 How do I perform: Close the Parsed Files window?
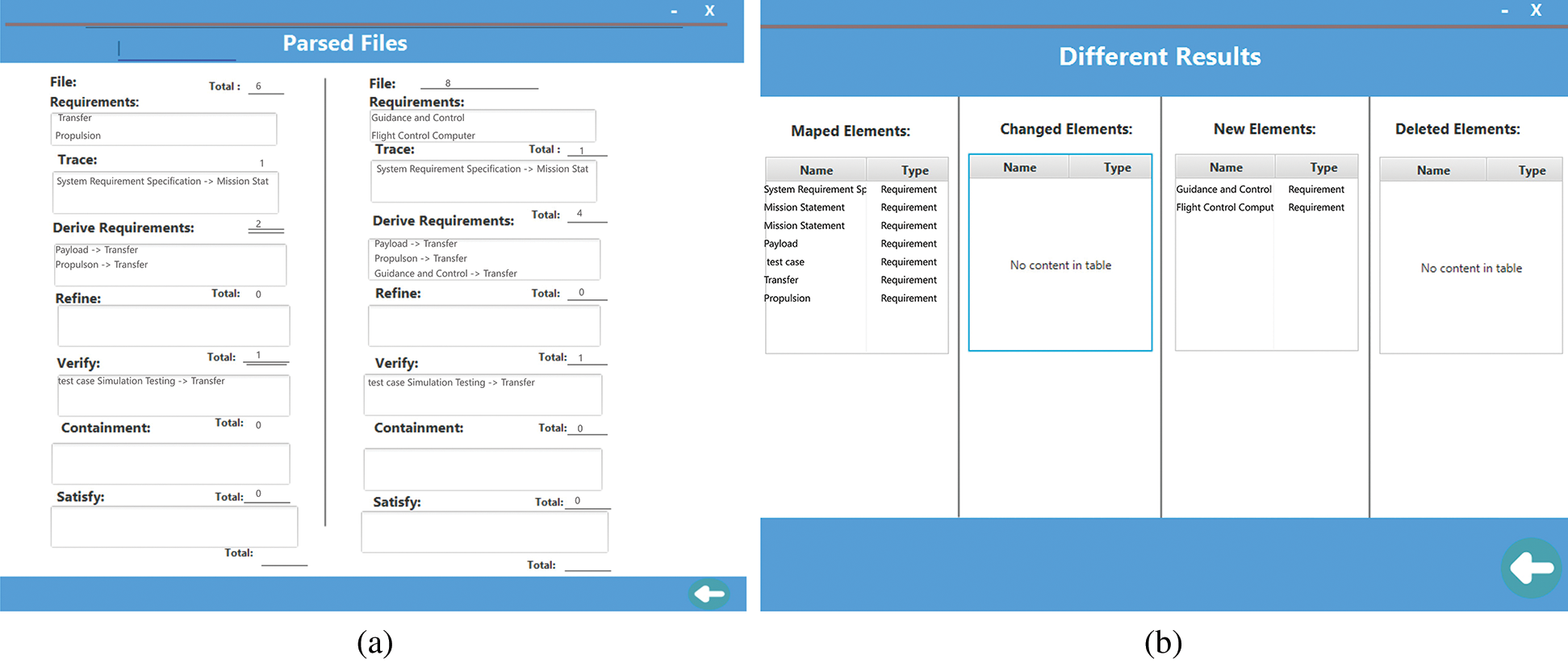tap(709, 10)
